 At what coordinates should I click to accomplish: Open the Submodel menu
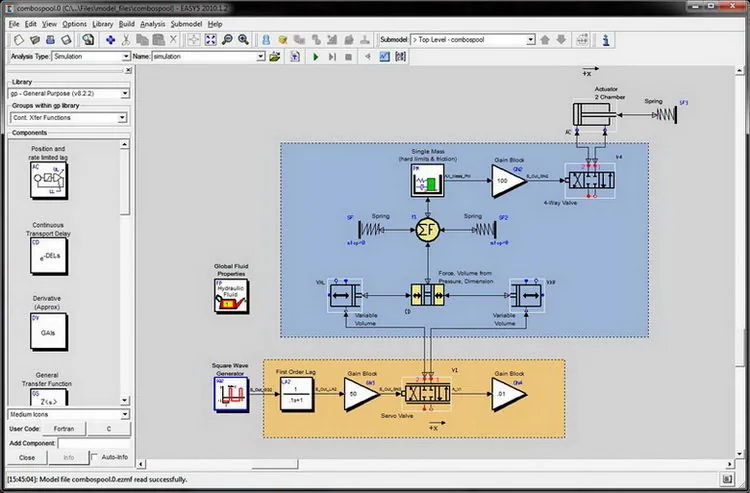186,24
